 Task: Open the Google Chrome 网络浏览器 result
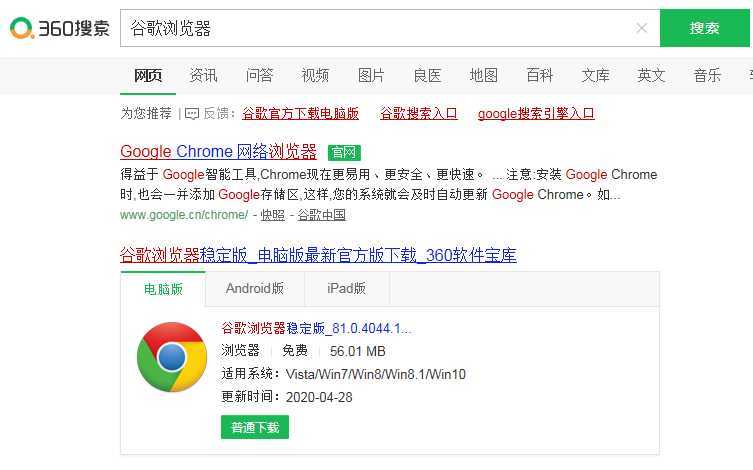[218, 152]
